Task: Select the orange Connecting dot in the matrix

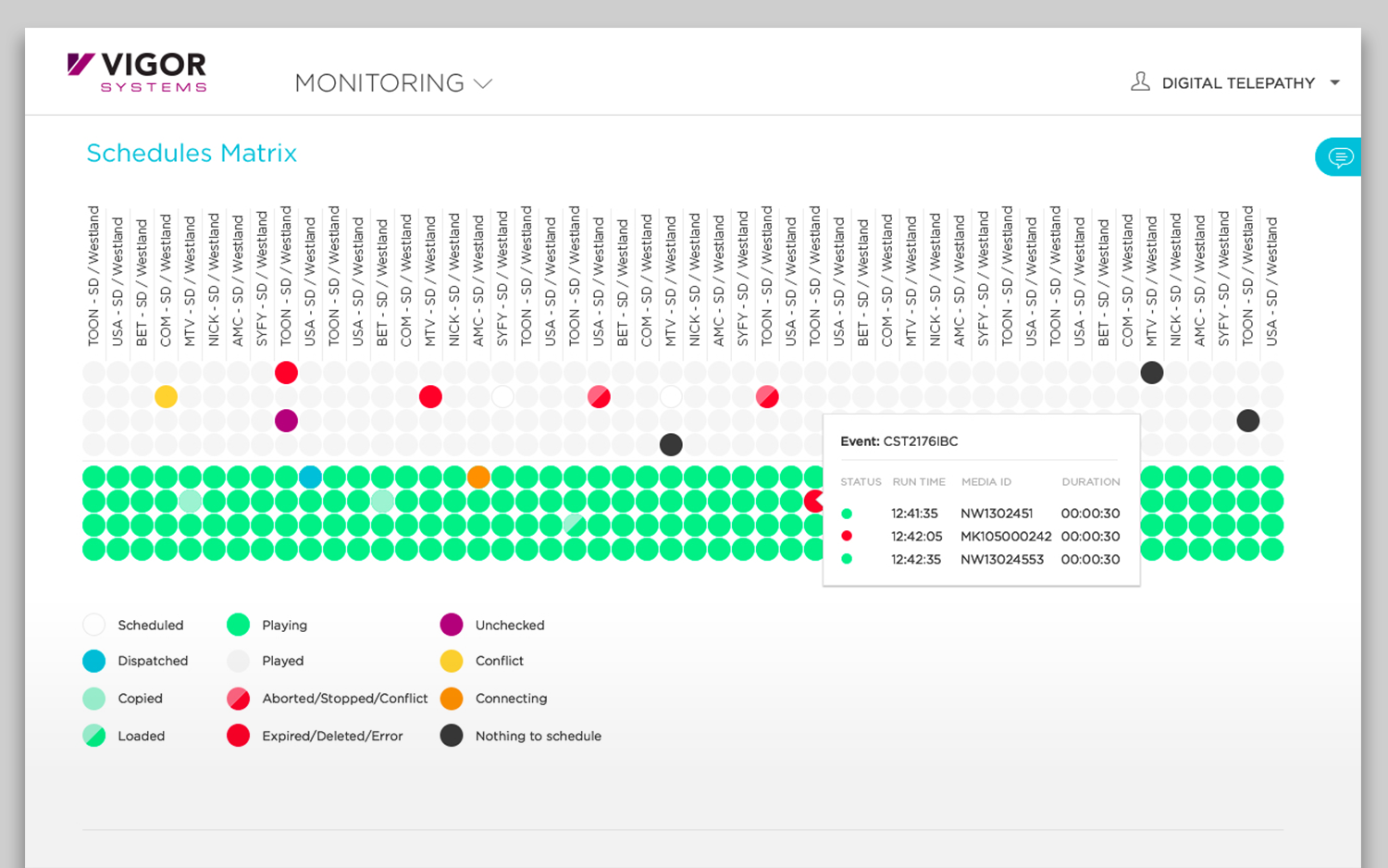Action: pyautogui.click(x=478, y=477)
